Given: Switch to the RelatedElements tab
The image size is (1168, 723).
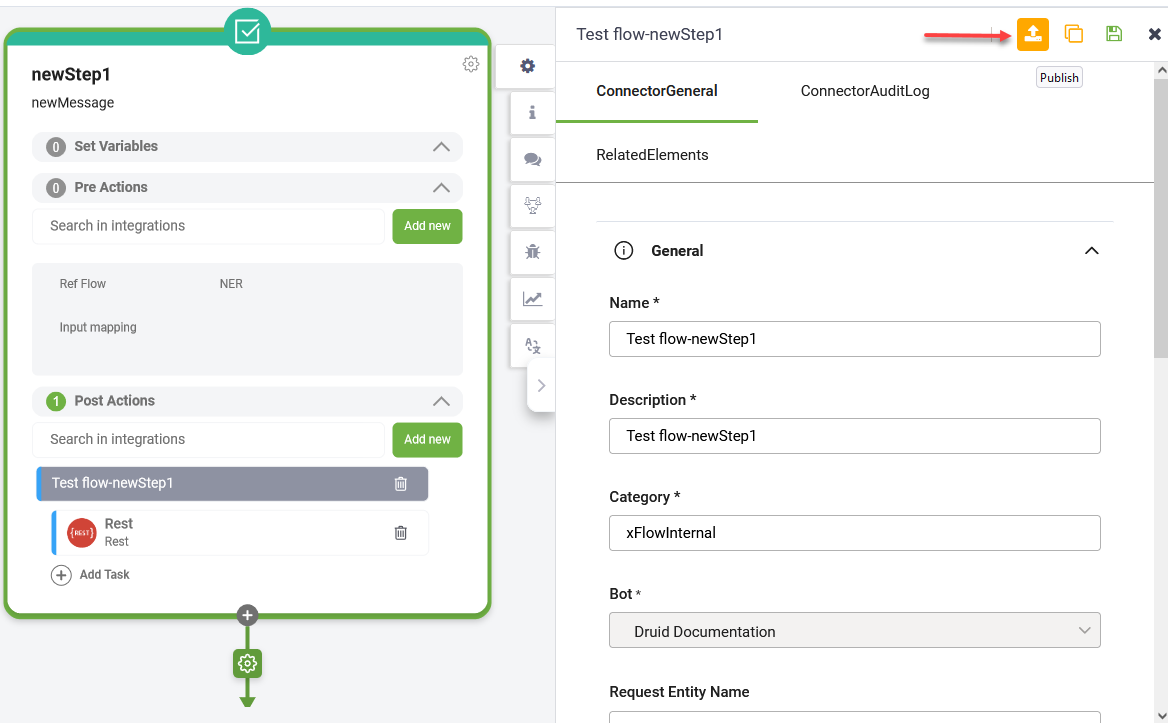Looking at the screenshot, I should tap(652, 155).
